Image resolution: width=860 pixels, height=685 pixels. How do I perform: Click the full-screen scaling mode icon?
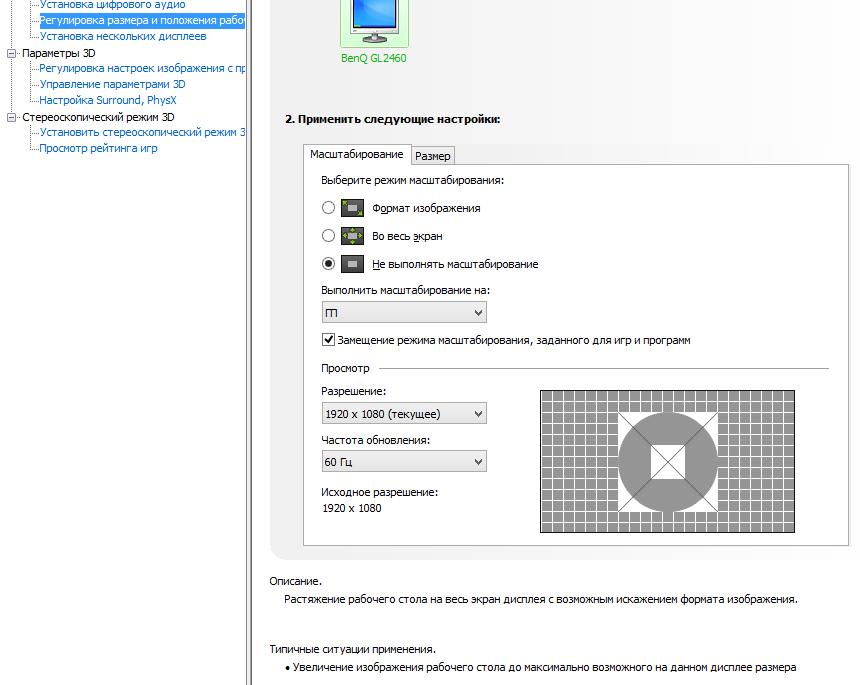[352, 236]
